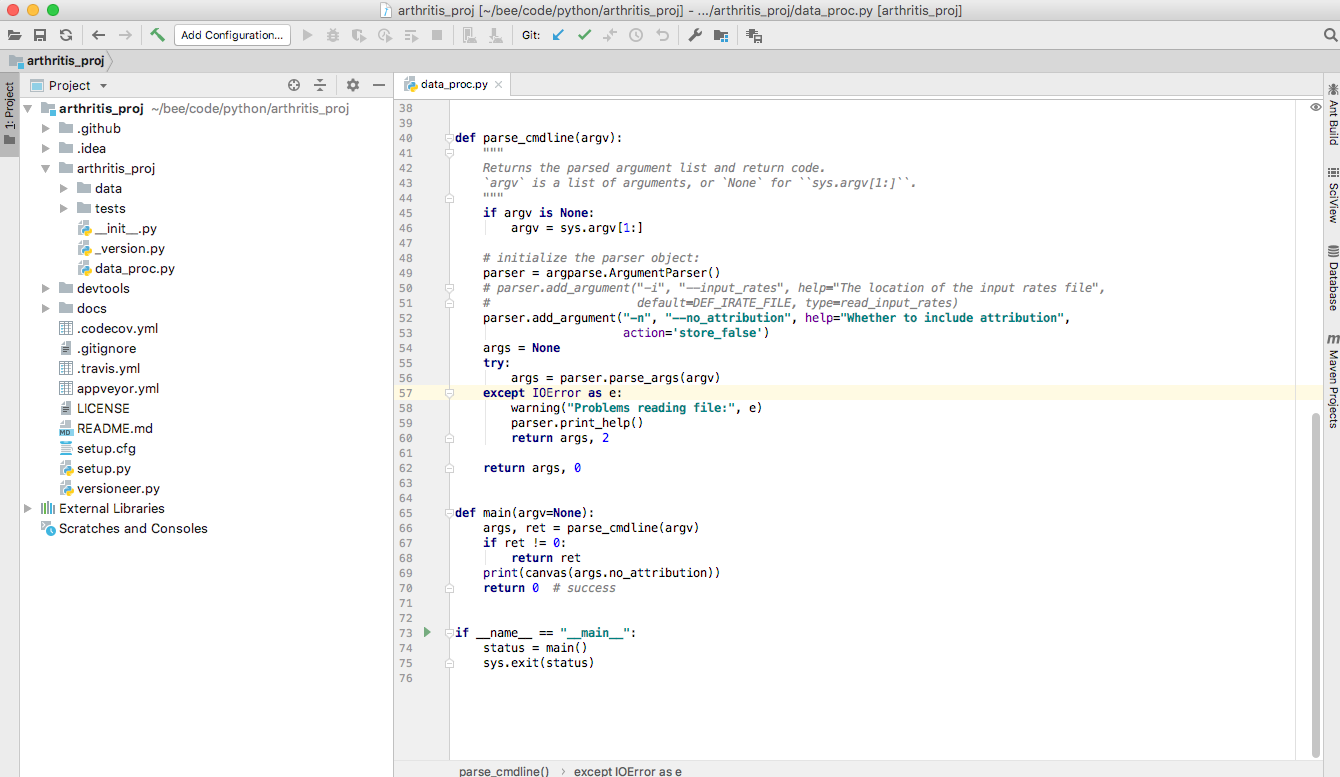This screenshot has width=1340, height=777.
Task: Expand the devtools folder
Action: 46,288
